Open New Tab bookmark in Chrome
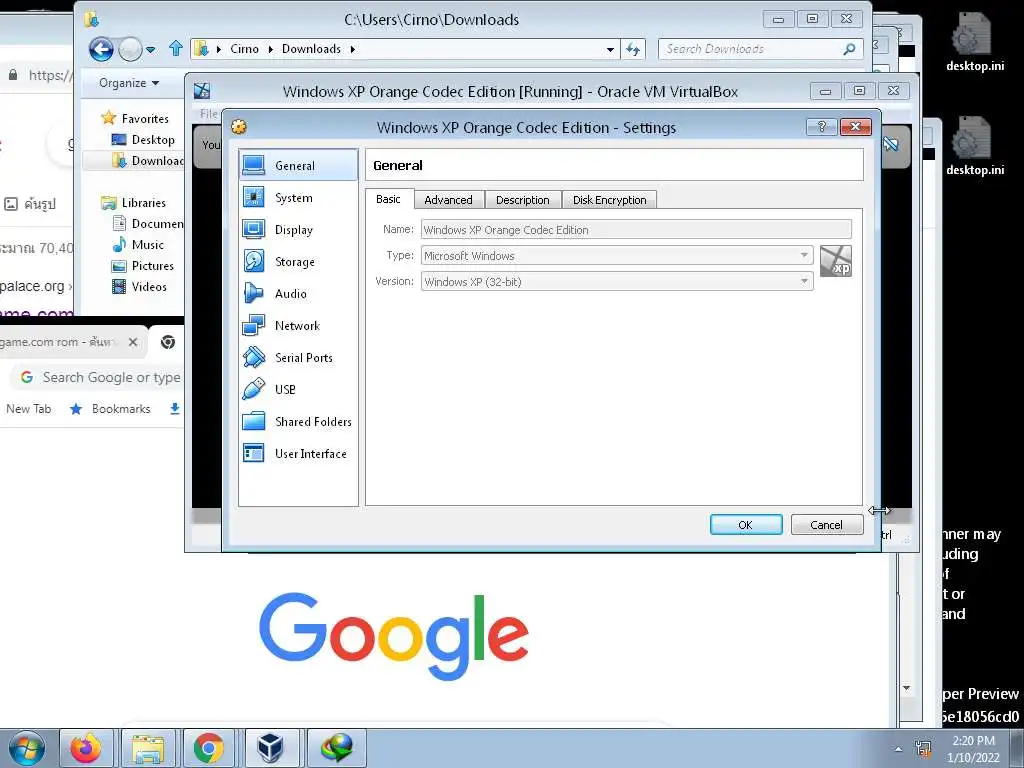This screenshot has height=768, width=1024. 28,409
